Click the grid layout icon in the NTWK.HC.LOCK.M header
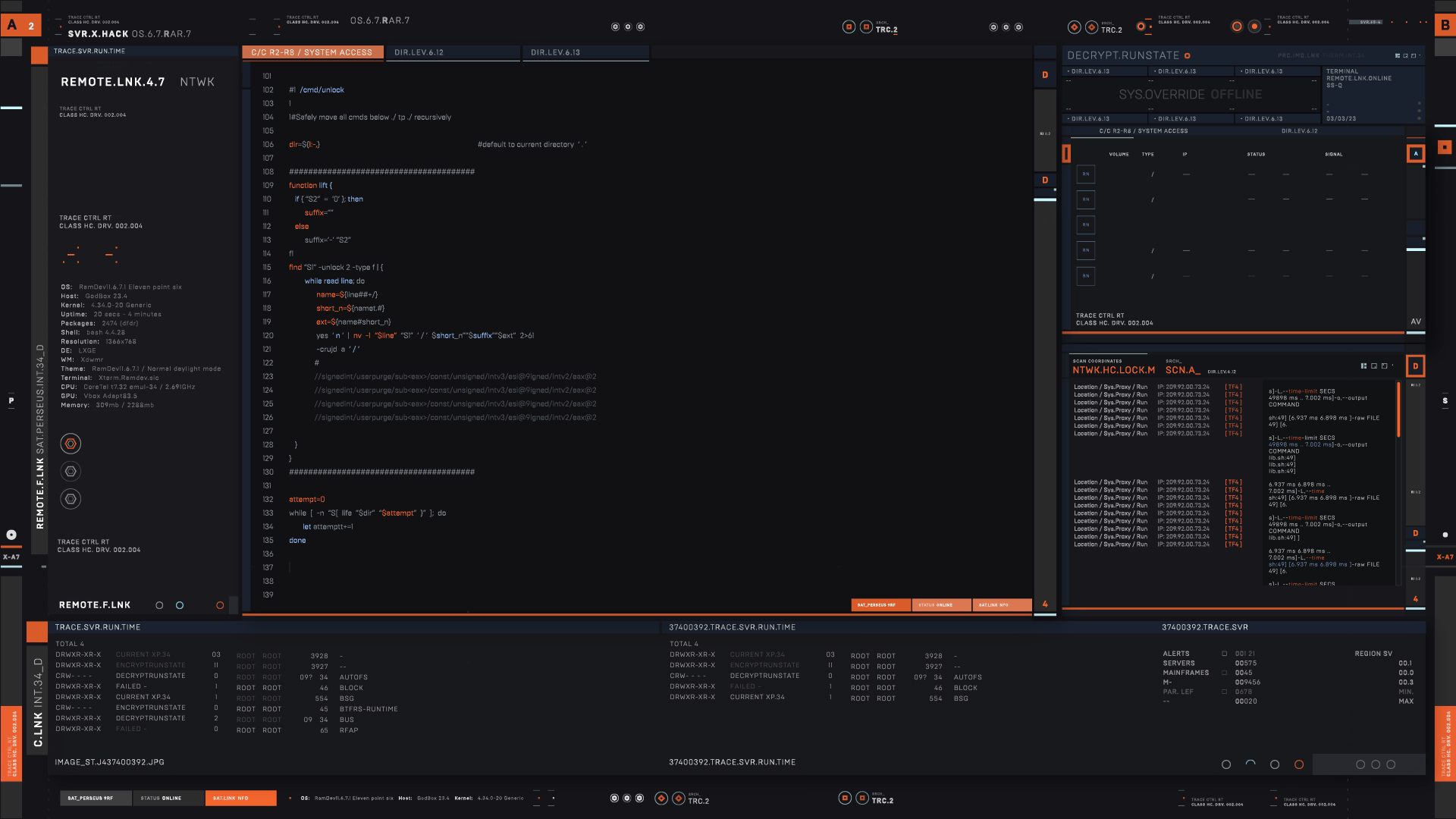The height and width of the screenshot is (819, 1456). [1363, 366]
